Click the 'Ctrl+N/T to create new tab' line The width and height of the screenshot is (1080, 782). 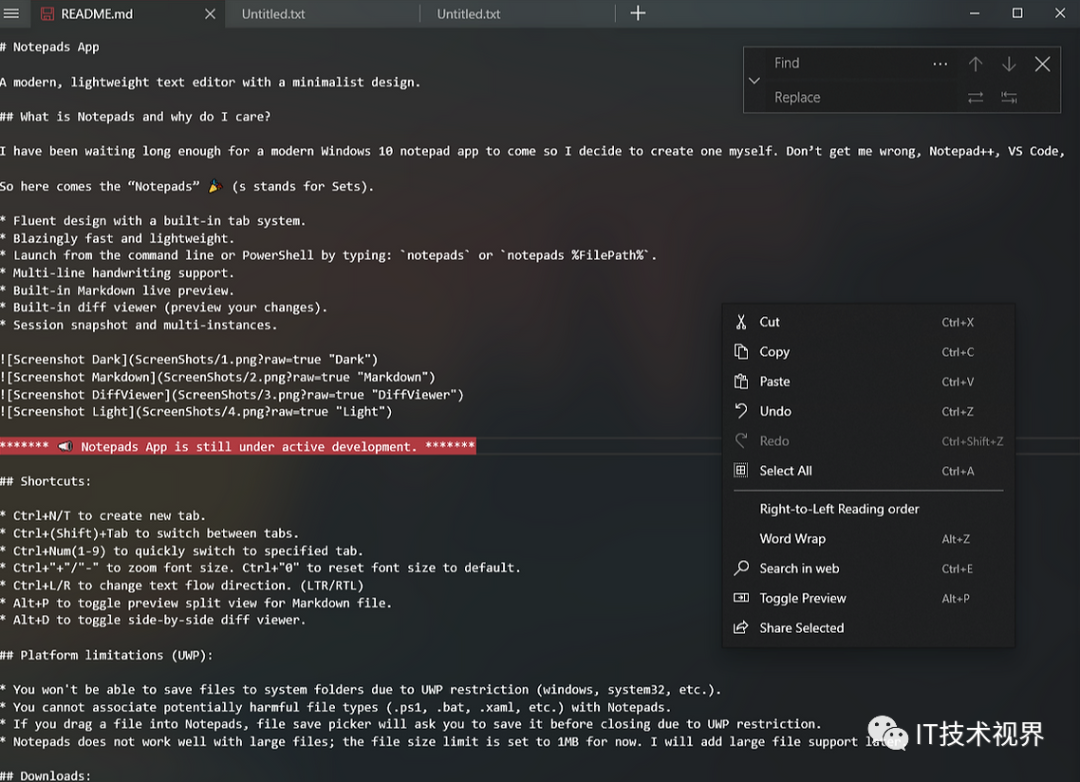tap(103, 516)
